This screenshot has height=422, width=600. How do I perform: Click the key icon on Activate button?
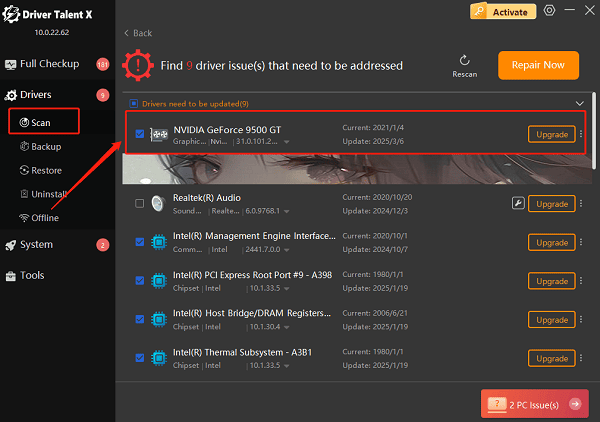(x=479, y=12)
